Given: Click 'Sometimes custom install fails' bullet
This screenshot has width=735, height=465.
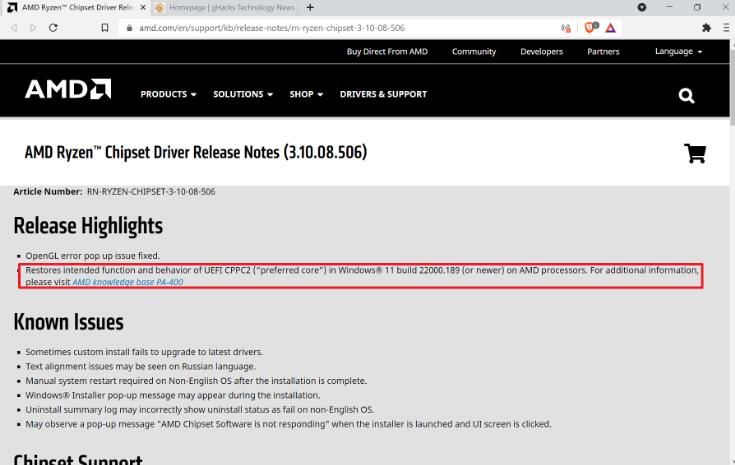Looking at the screenshot, I should (144, 352).
